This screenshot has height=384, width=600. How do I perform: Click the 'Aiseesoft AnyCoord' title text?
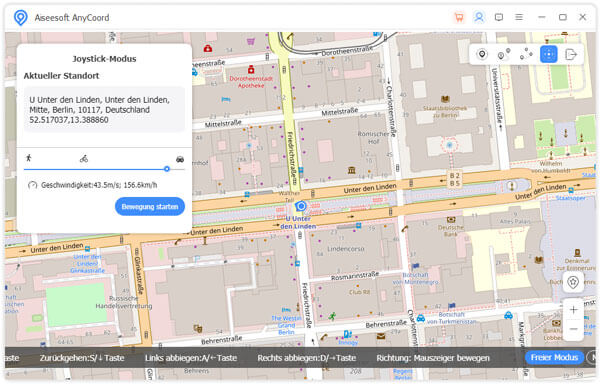click(72, 18)
